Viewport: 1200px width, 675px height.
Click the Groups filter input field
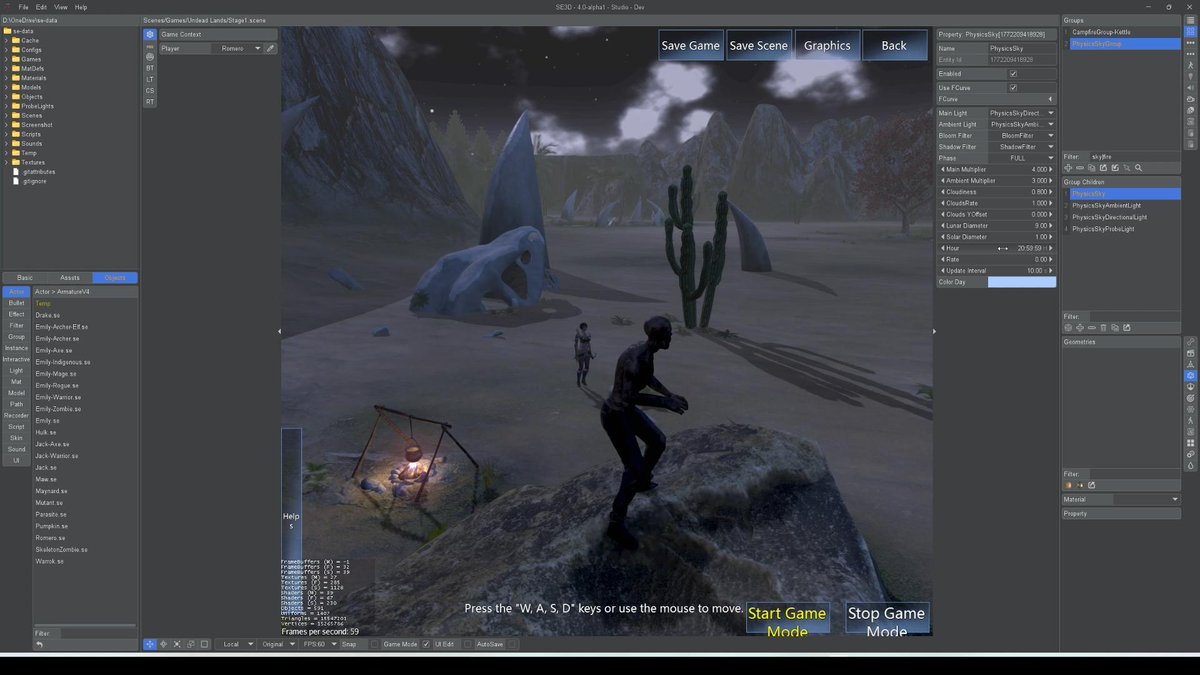[x=1134, y=156]
